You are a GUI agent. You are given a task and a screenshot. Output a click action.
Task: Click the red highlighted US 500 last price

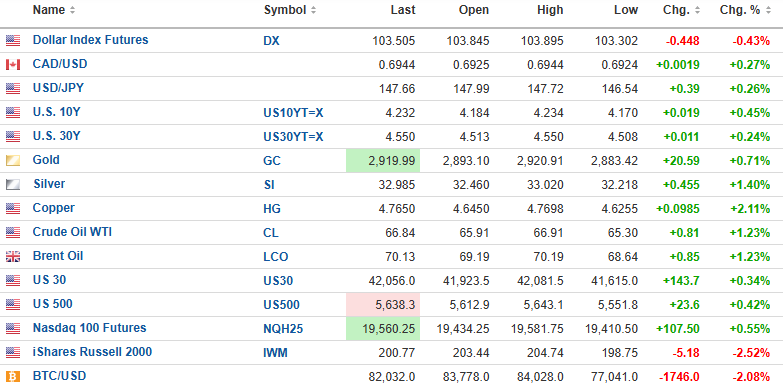click(383, 304)
